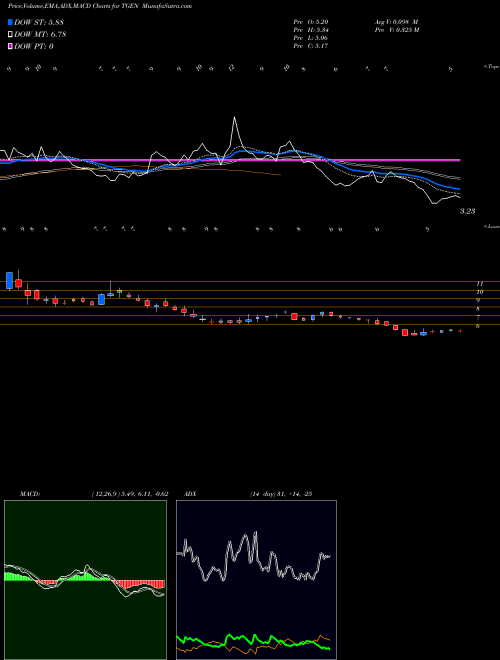Click the price level 9 axis label
This screenshot has height=660, width=500.
pos(478,301)
